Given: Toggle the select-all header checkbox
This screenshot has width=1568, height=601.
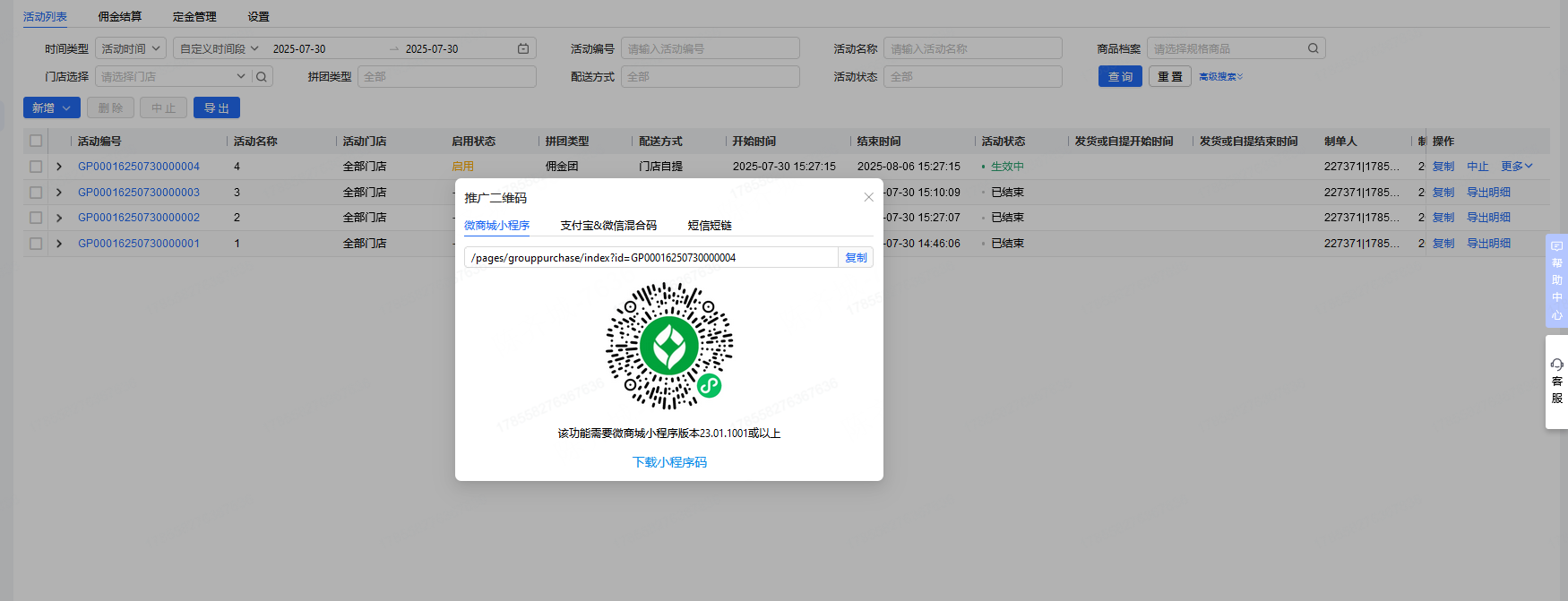Looking at the screenshot, I should point(36,141).
